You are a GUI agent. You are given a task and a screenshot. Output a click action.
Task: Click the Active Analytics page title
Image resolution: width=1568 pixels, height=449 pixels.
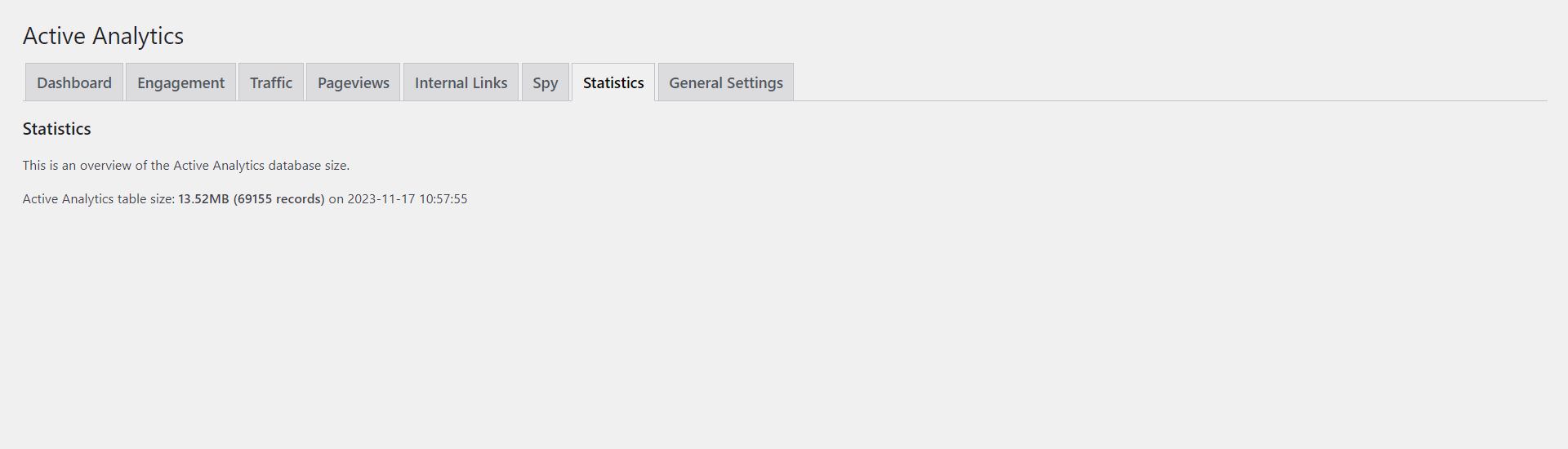(103, 36)
